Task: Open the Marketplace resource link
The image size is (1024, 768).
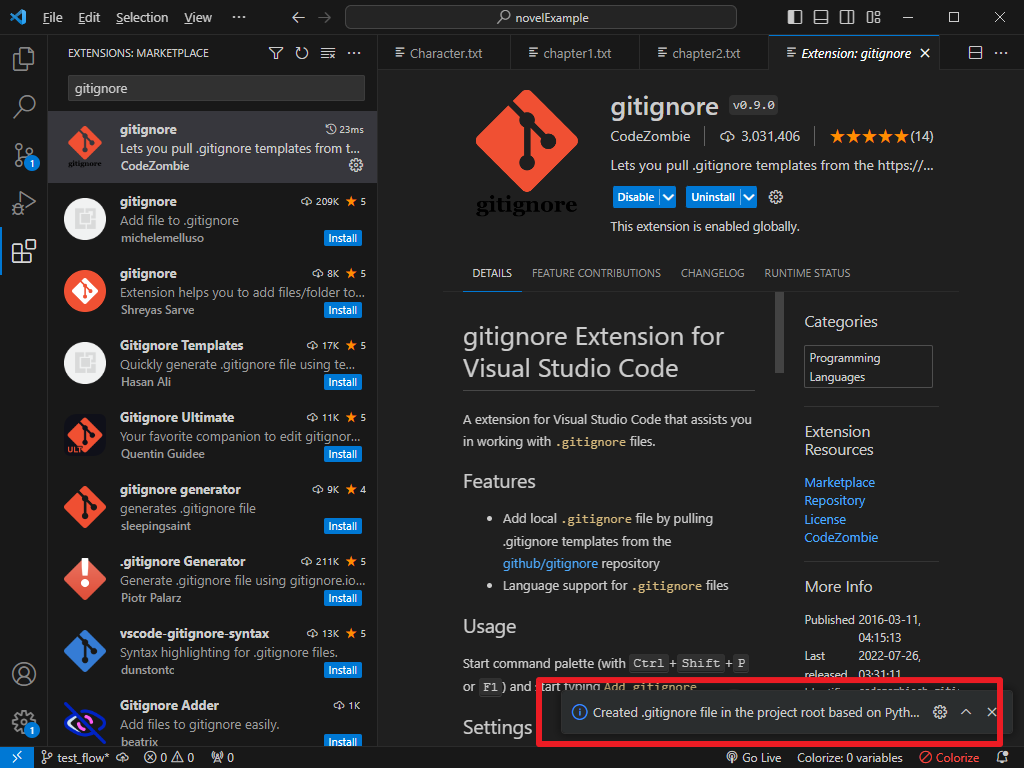Action: [x=839, y=483]
